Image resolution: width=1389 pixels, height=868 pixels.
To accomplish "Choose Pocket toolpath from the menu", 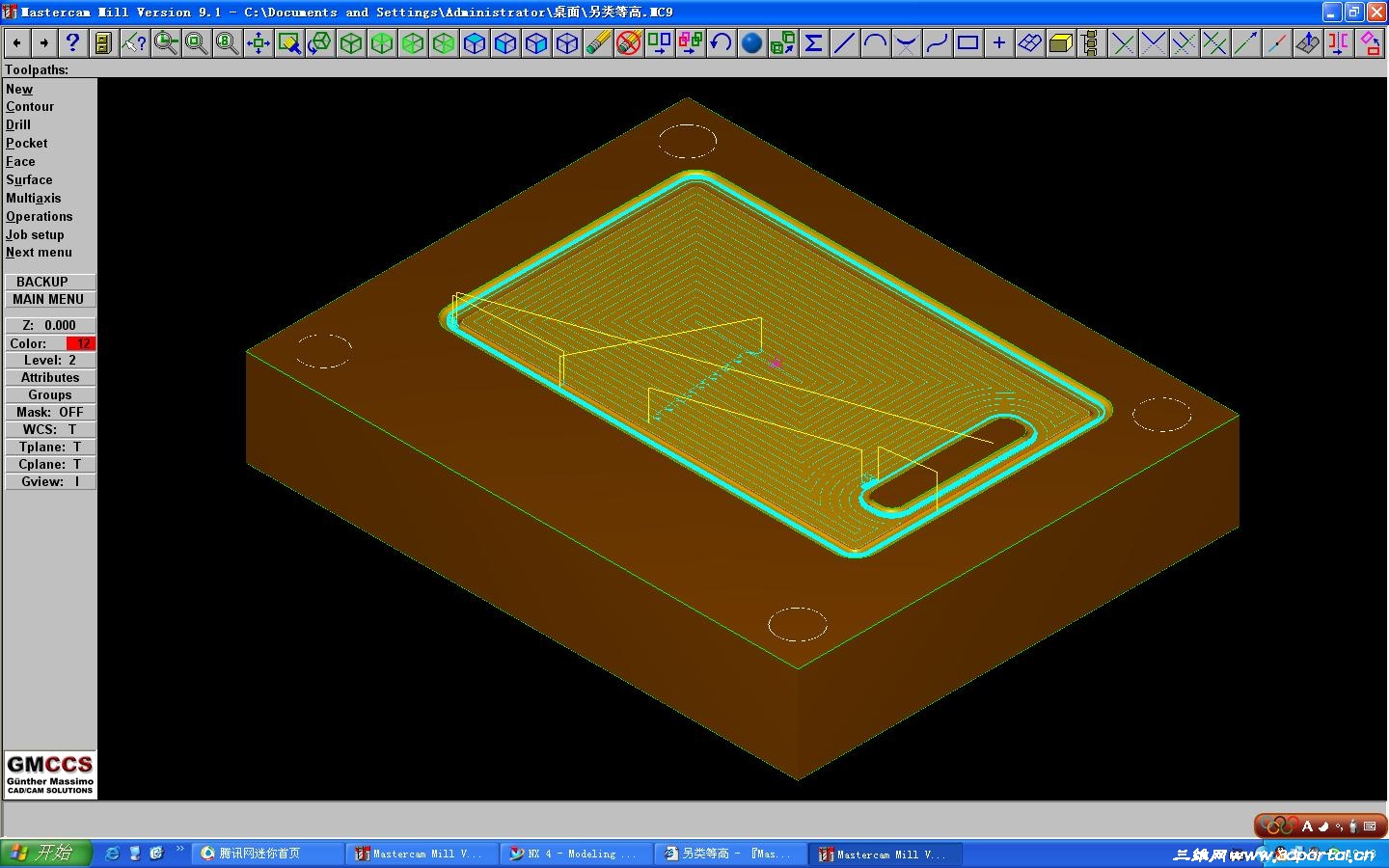I will click(26, 144).
